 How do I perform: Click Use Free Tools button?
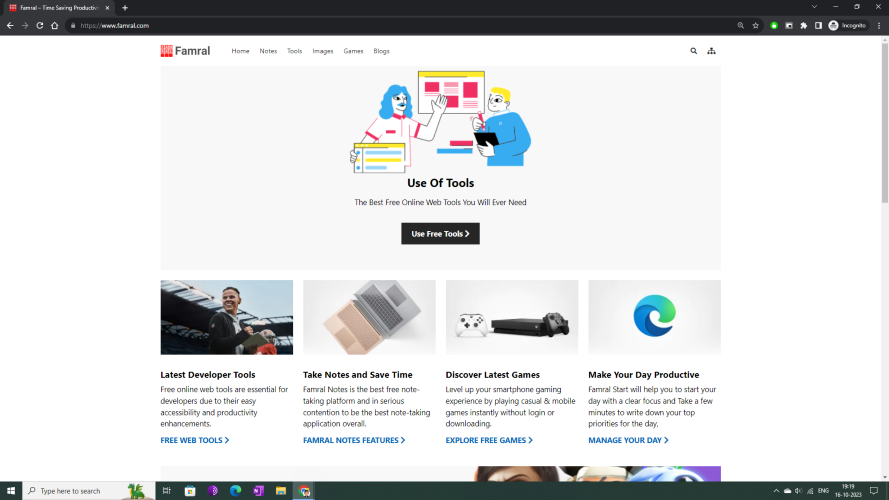[441, 234]
